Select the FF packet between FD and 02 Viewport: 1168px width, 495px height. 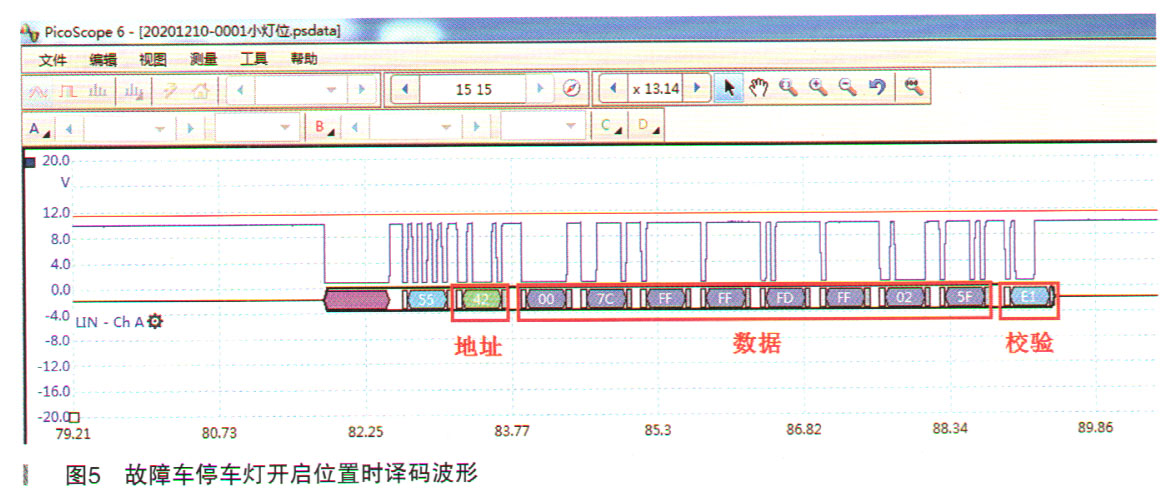coord(844,299)
